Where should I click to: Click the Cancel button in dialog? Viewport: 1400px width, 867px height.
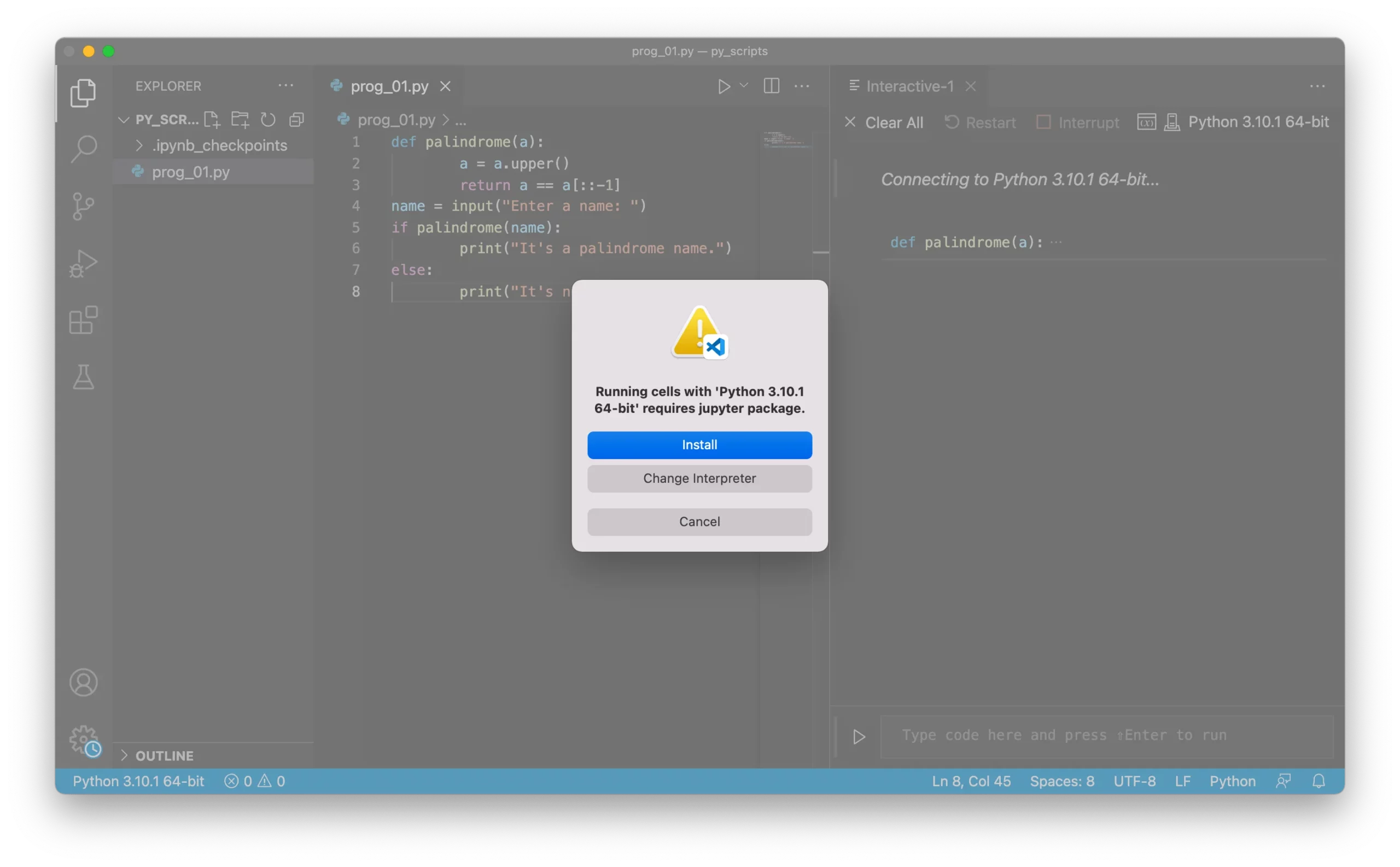[x=699, y=522]
